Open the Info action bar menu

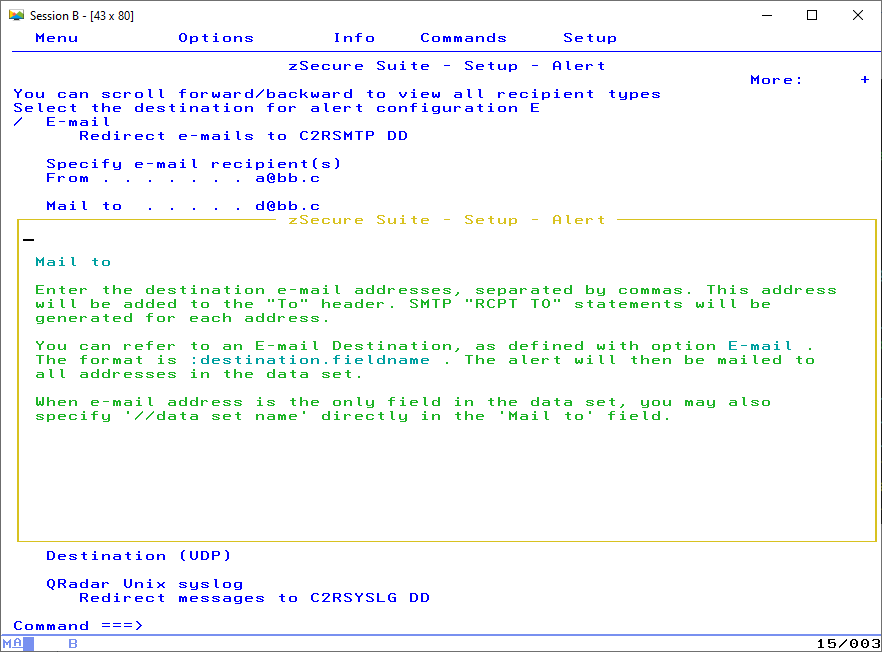pyautogui.click(x=354, y=38)
